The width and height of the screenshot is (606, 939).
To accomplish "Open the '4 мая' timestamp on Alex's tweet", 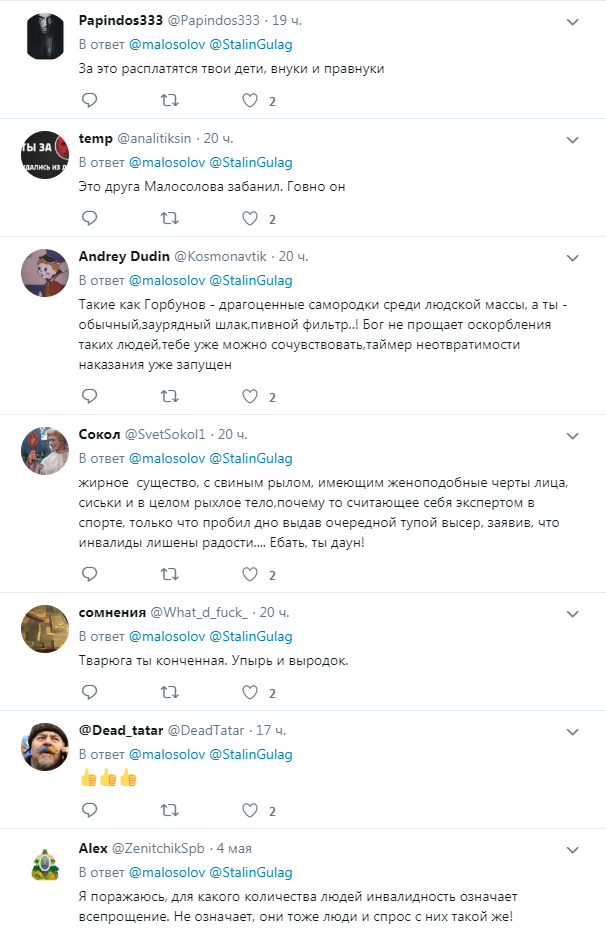I will 233,848.
